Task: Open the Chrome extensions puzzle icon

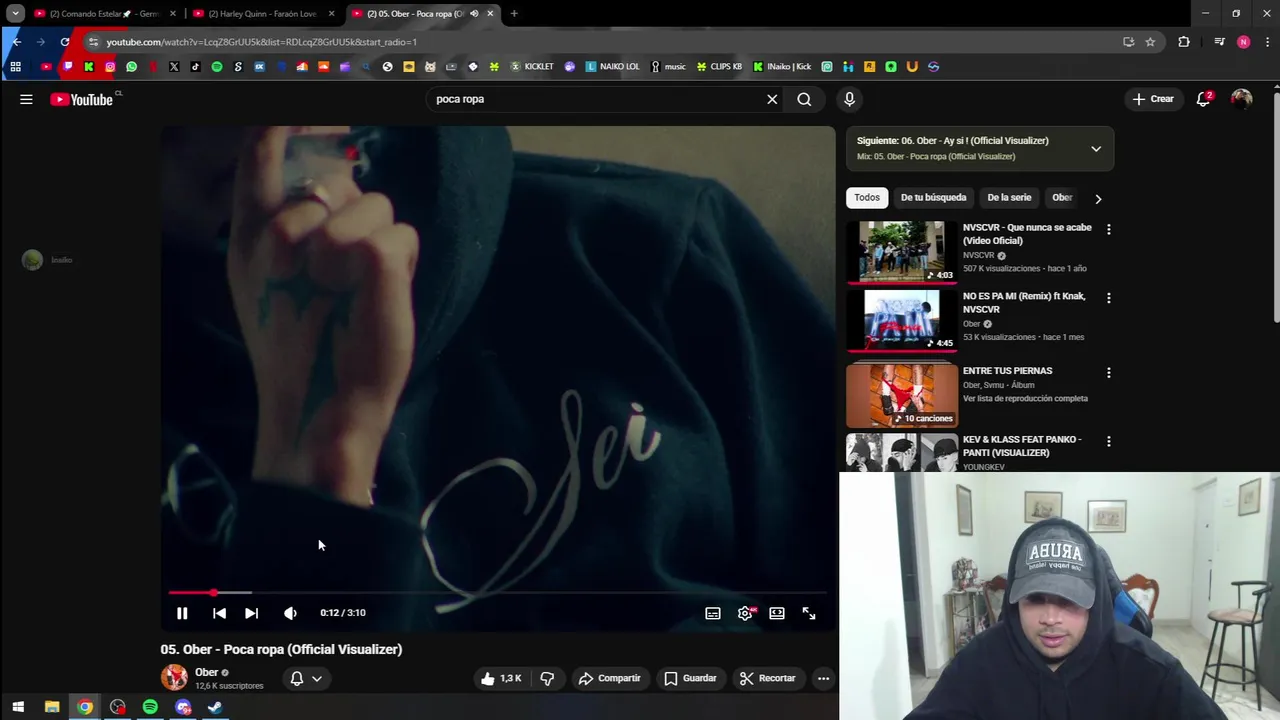Action: [x=1184, y=42]
